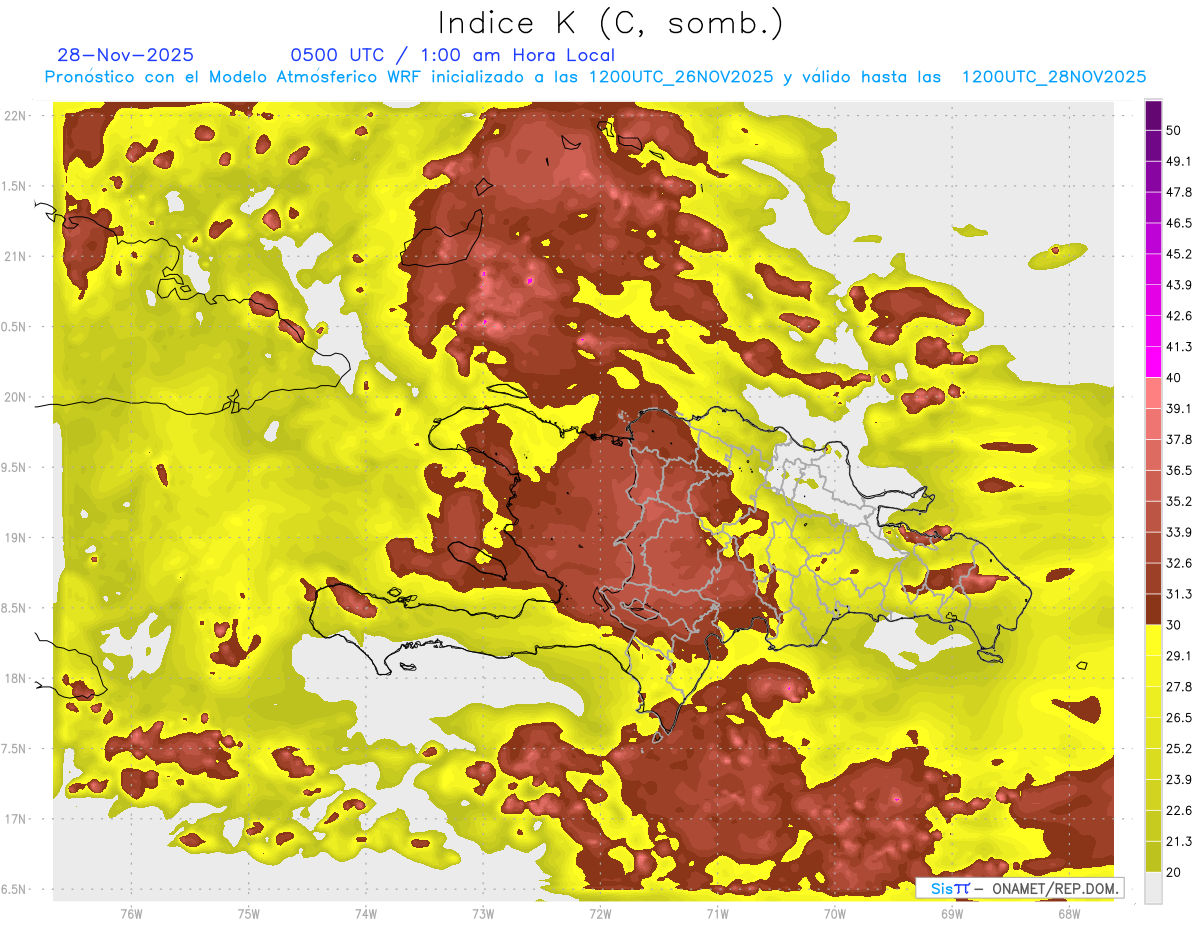Click the '68W' longitude label
Image resolution: width=1200 pixels, height=927 pixels.
pos(1069,912)
